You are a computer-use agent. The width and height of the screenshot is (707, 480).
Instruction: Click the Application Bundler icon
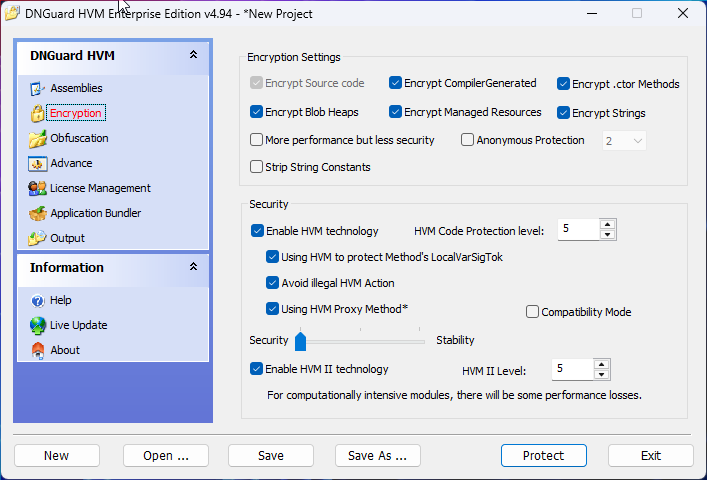(x=38, y=214)
